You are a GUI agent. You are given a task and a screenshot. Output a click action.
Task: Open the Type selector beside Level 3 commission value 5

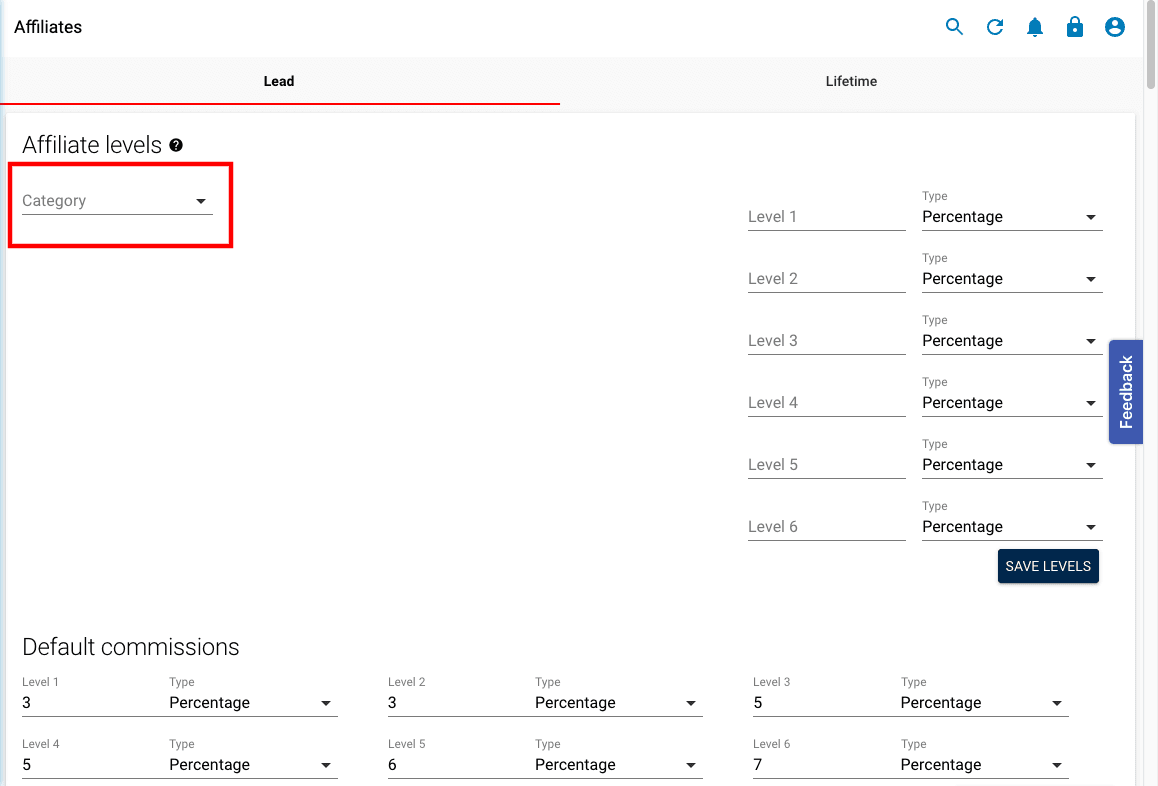[x=983, y=702]
